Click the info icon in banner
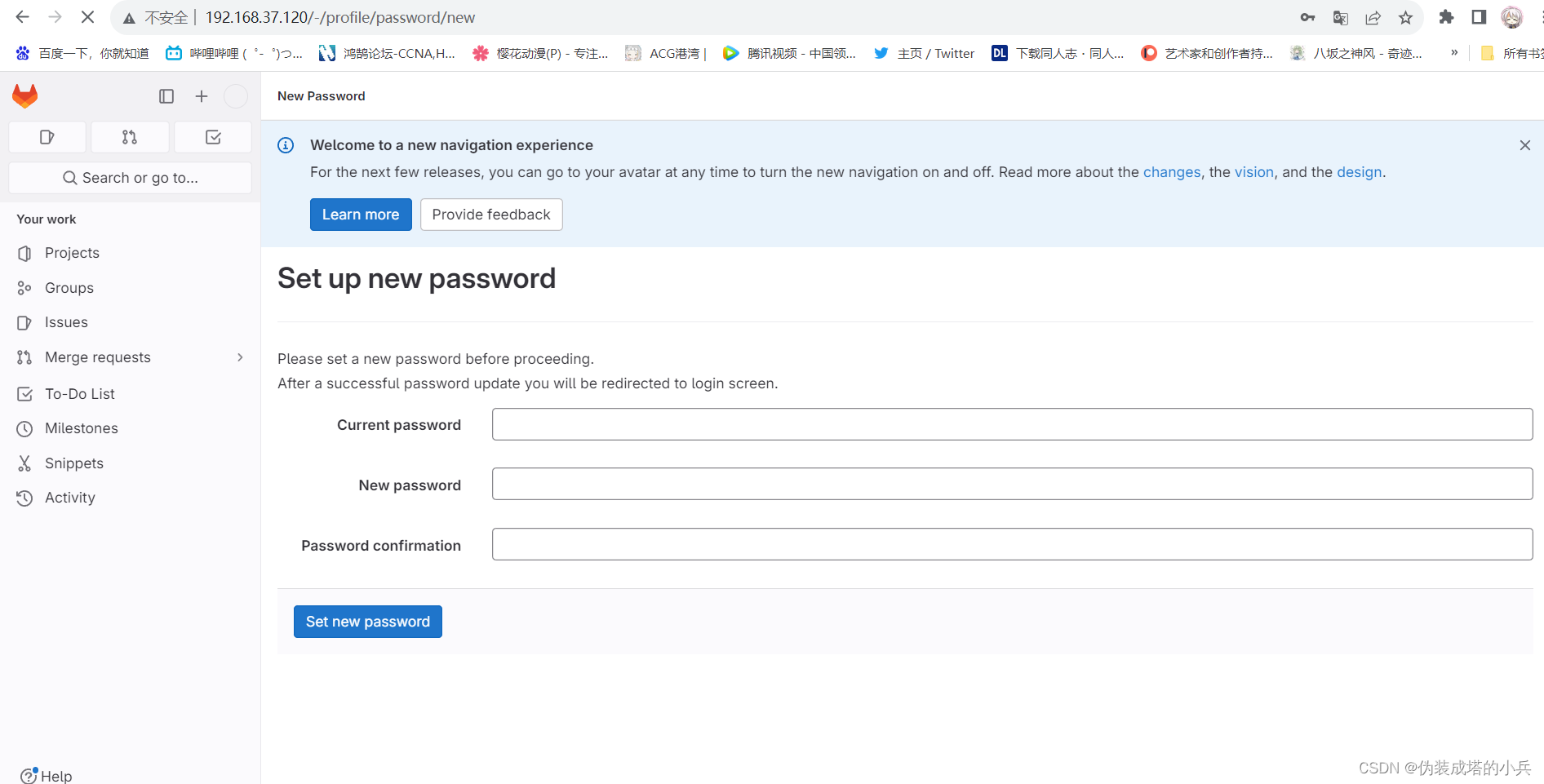Screen dimensions: 1544x784 point(286,145)
